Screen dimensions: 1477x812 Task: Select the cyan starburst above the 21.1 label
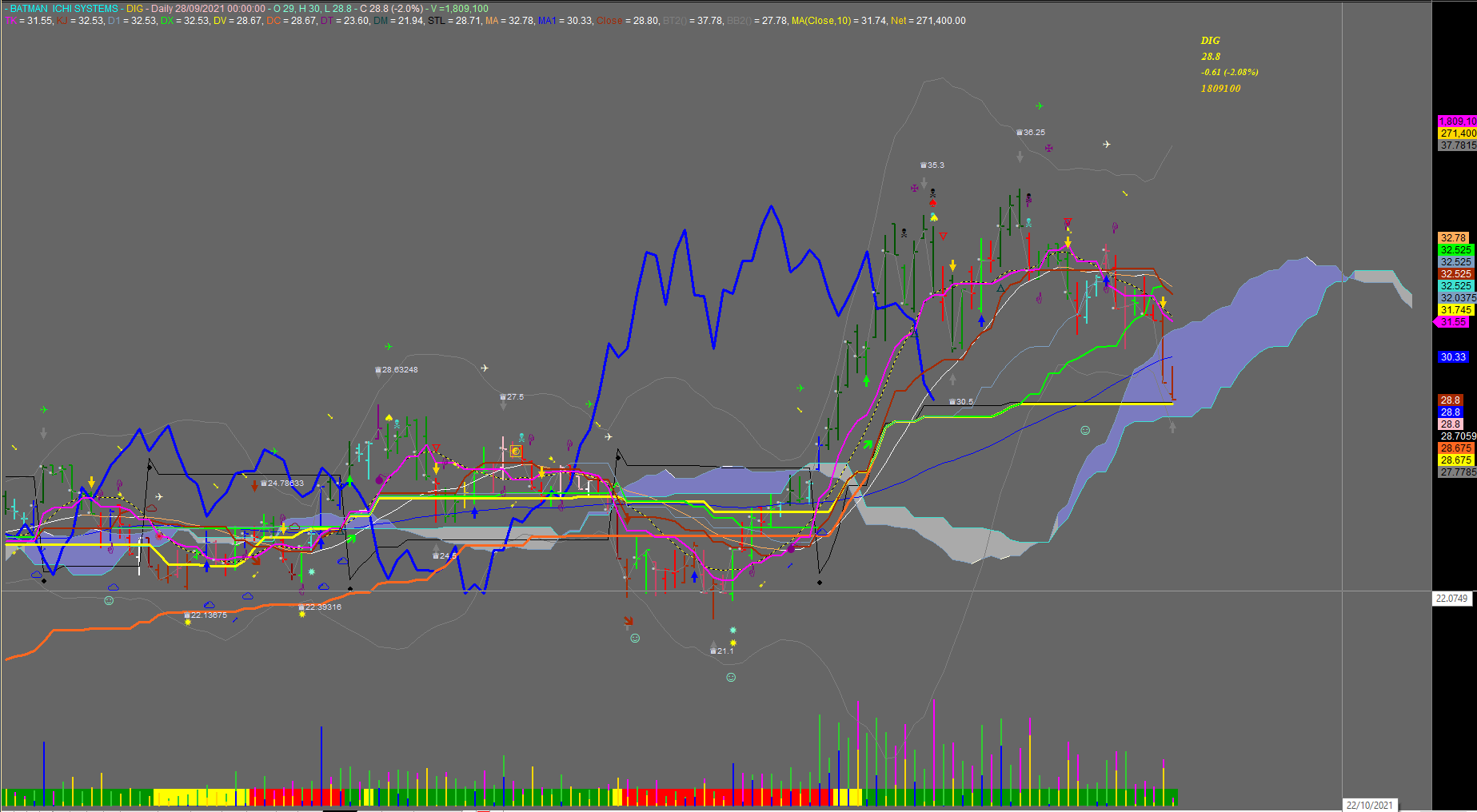(x=733, y=631)
